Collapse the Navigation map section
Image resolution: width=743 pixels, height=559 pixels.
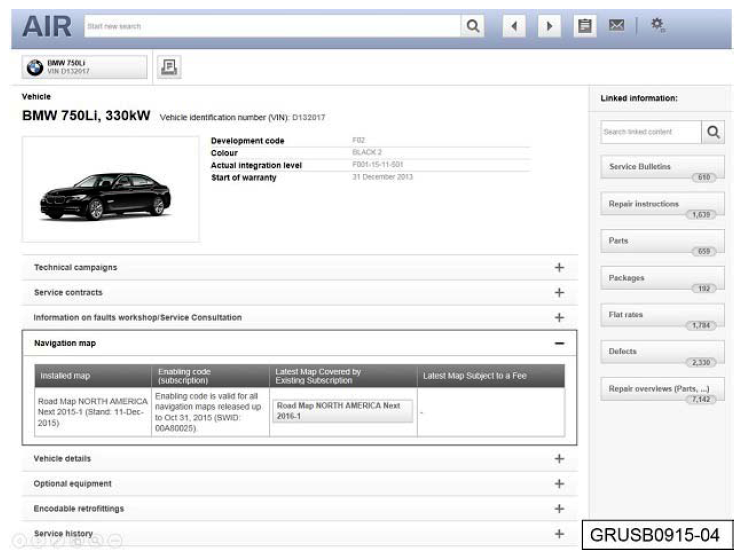pos(299,343)
